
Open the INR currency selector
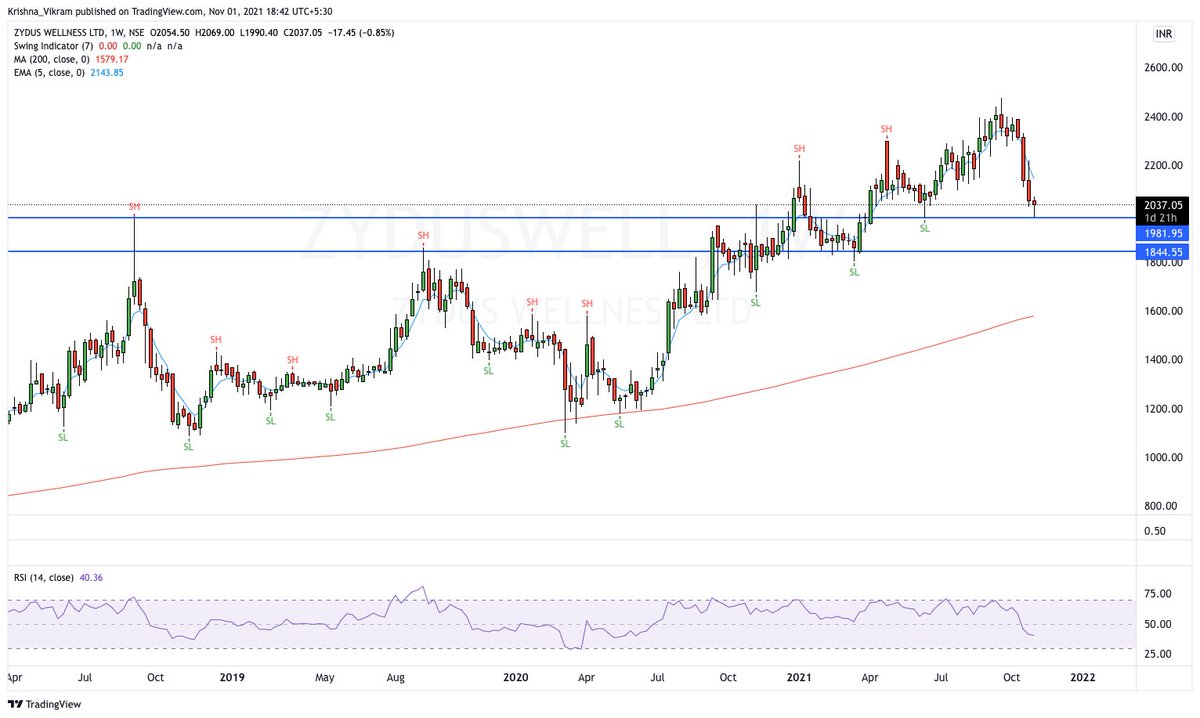click(1162, 33)
